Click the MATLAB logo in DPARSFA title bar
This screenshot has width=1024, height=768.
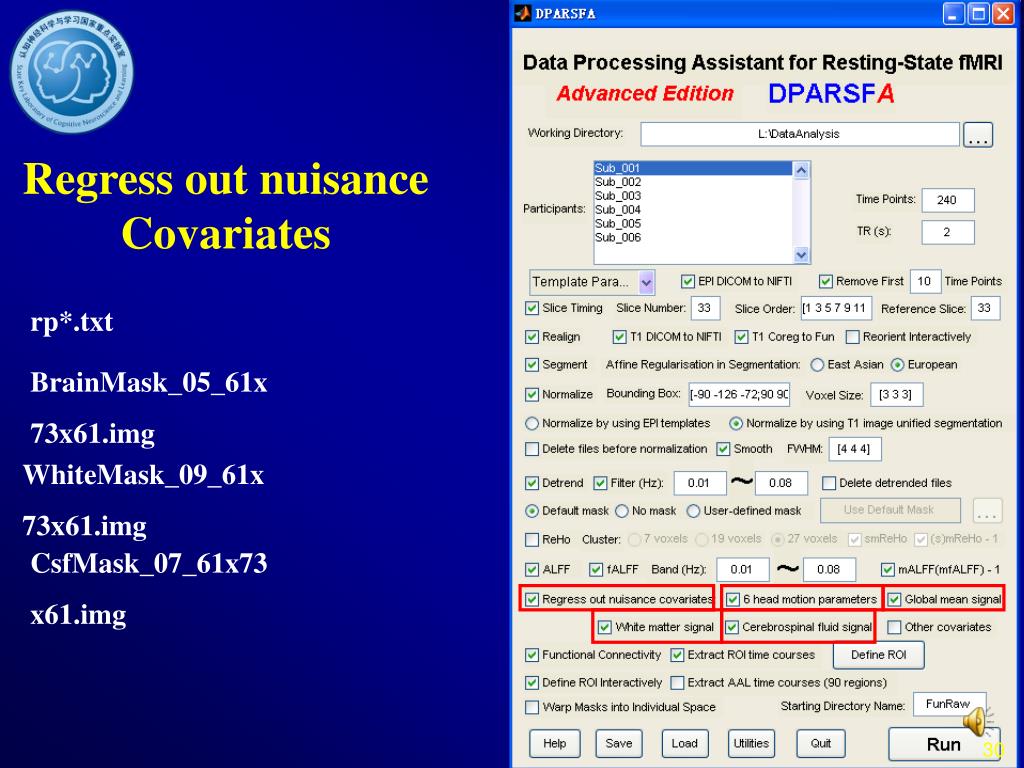(x=522, y=13)
